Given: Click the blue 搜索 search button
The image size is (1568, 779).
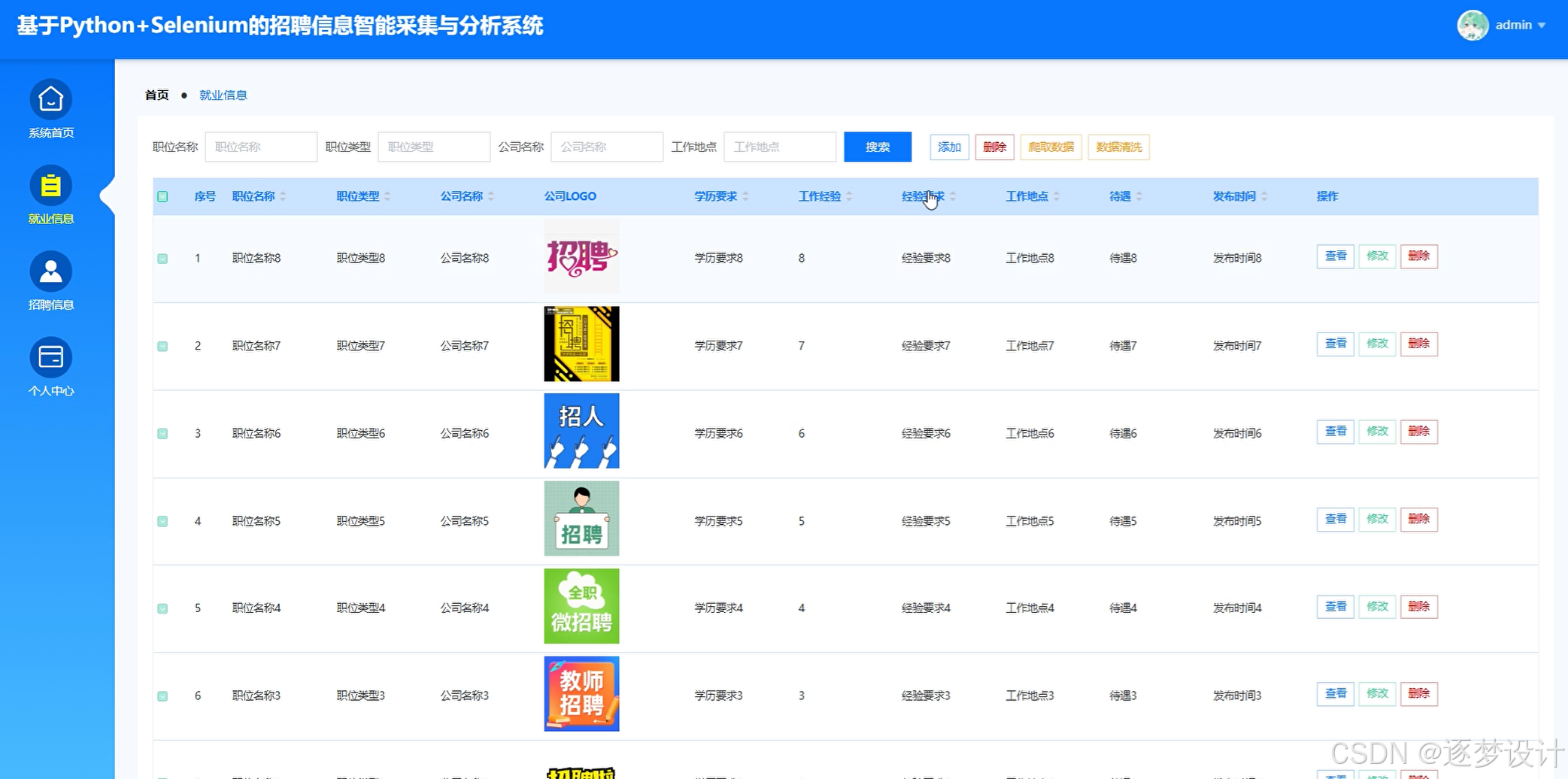Looking at the screenshot, I should pos(877,147).
